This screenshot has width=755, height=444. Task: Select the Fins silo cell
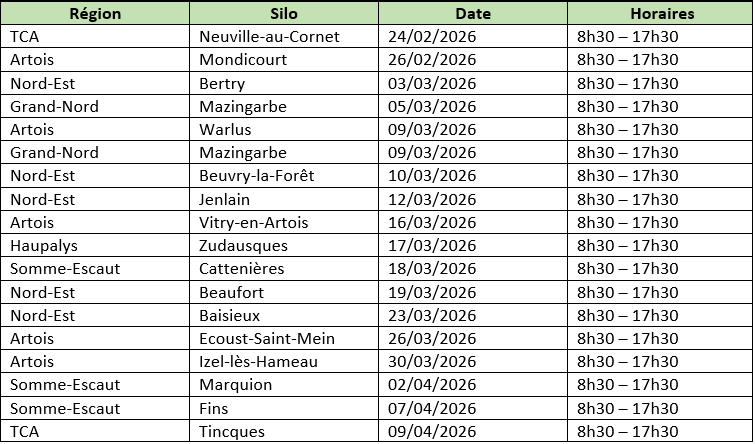coord(214,408)
